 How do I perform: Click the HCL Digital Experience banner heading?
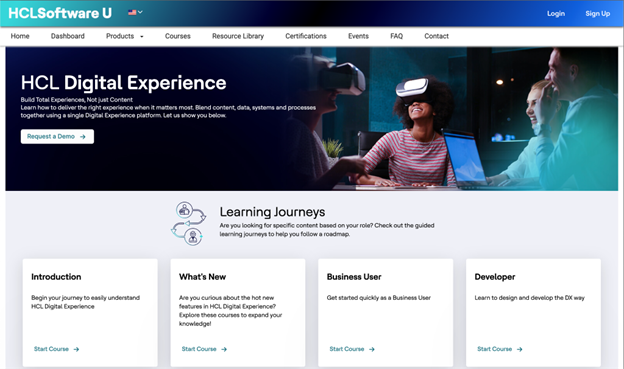[x=123, y=83]
